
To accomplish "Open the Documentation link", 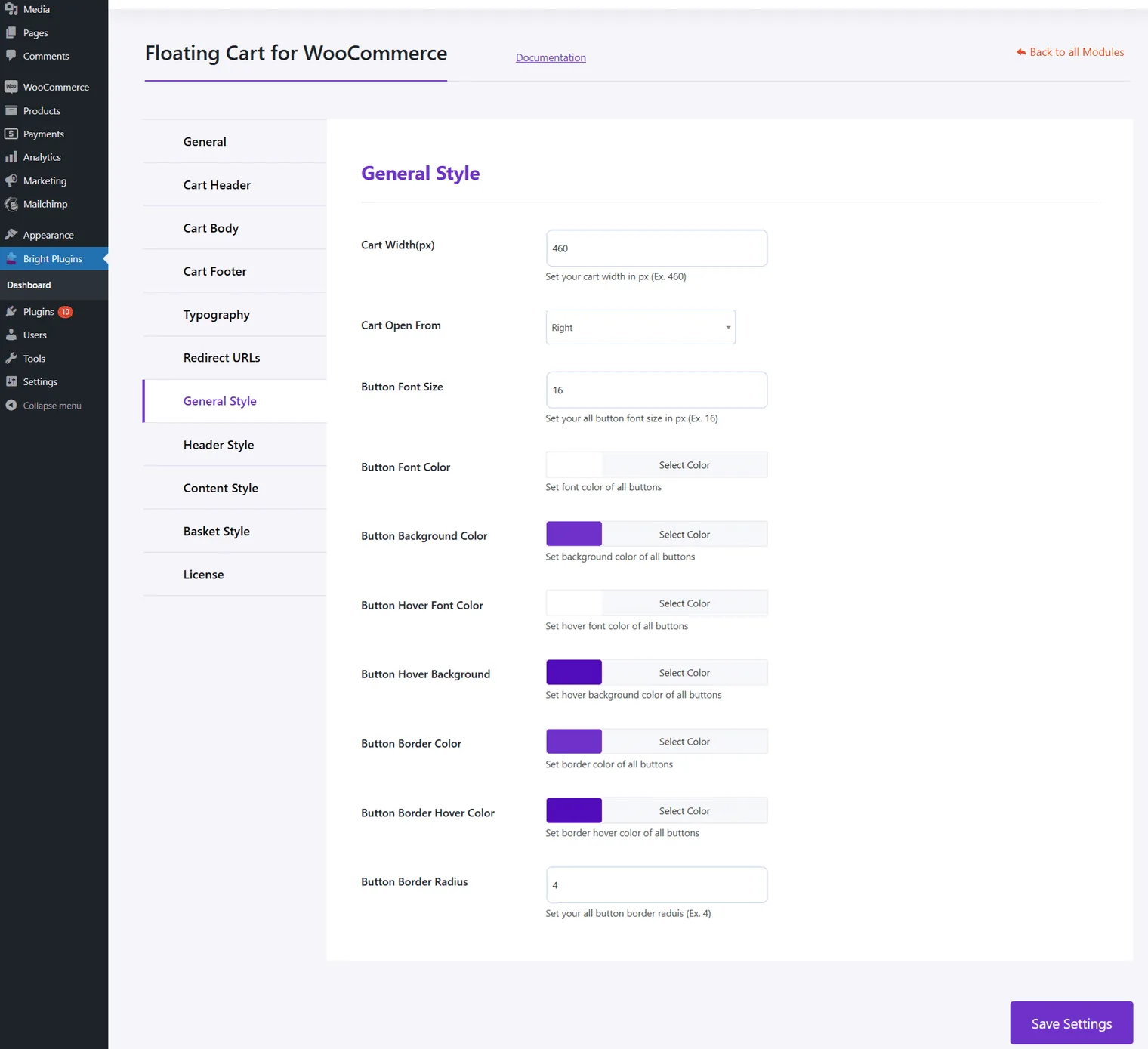I will [551, 57].
